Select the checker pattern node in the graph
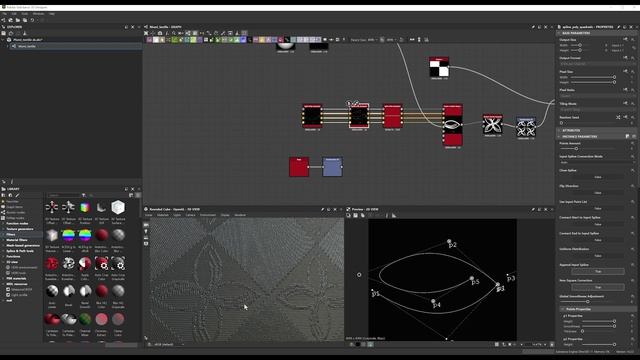Image resolution: width=640 pixels, height=360 pixels. (439, 68)
